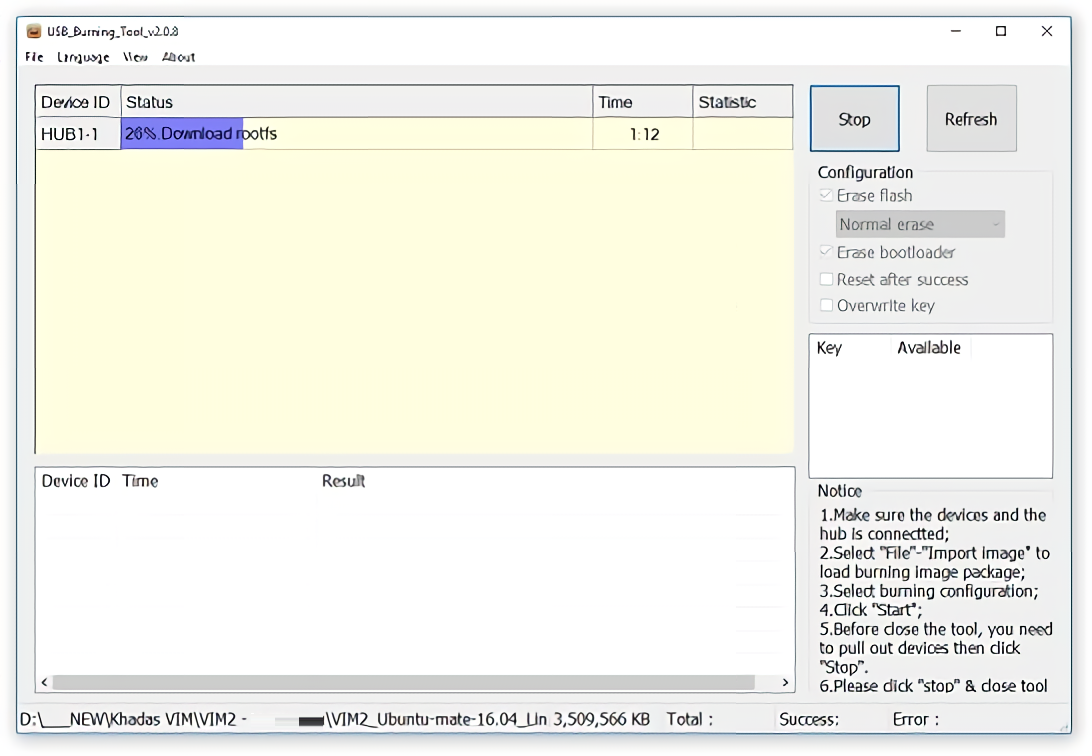Select the HUB1-1 device row
The image size is (1092, 756).
pyautogui.click(x=70, y=134)
